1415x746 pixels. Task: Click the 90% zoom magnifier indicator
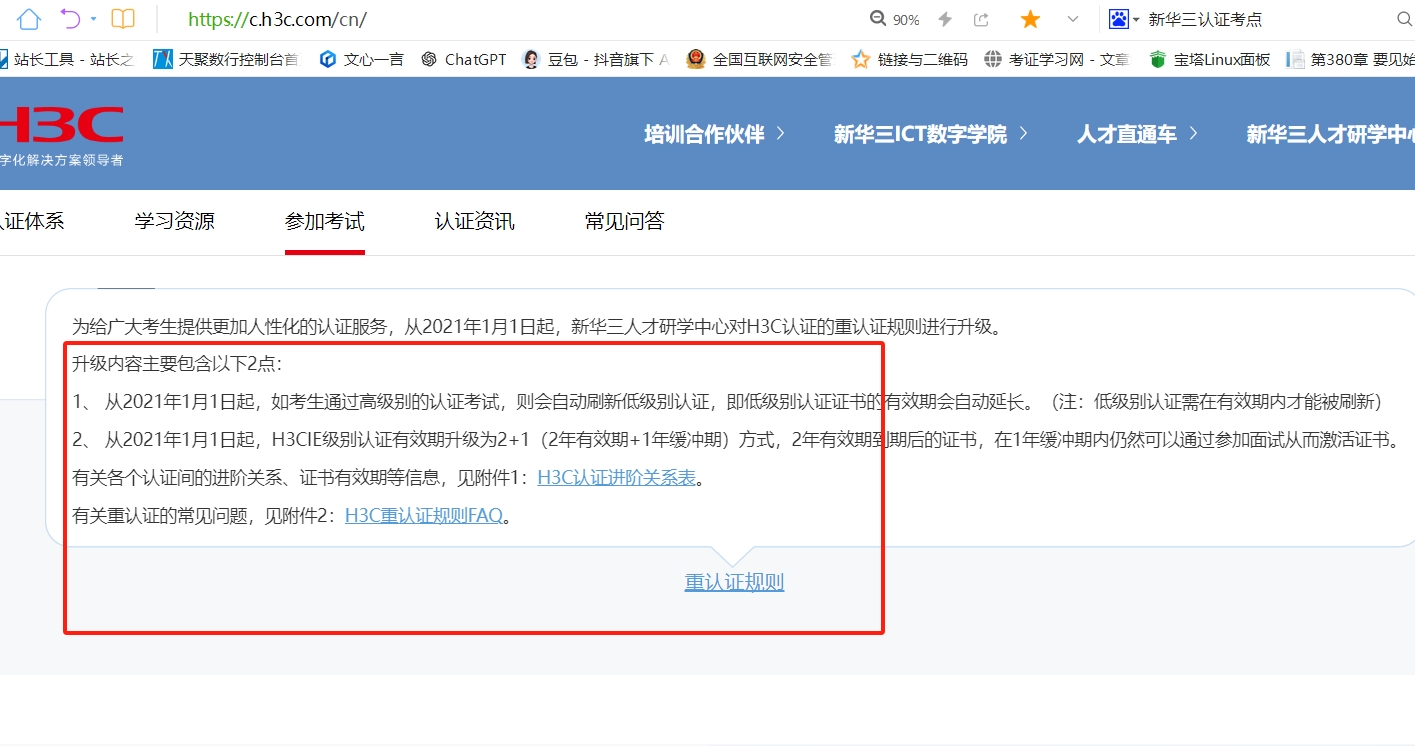point(895,20)
